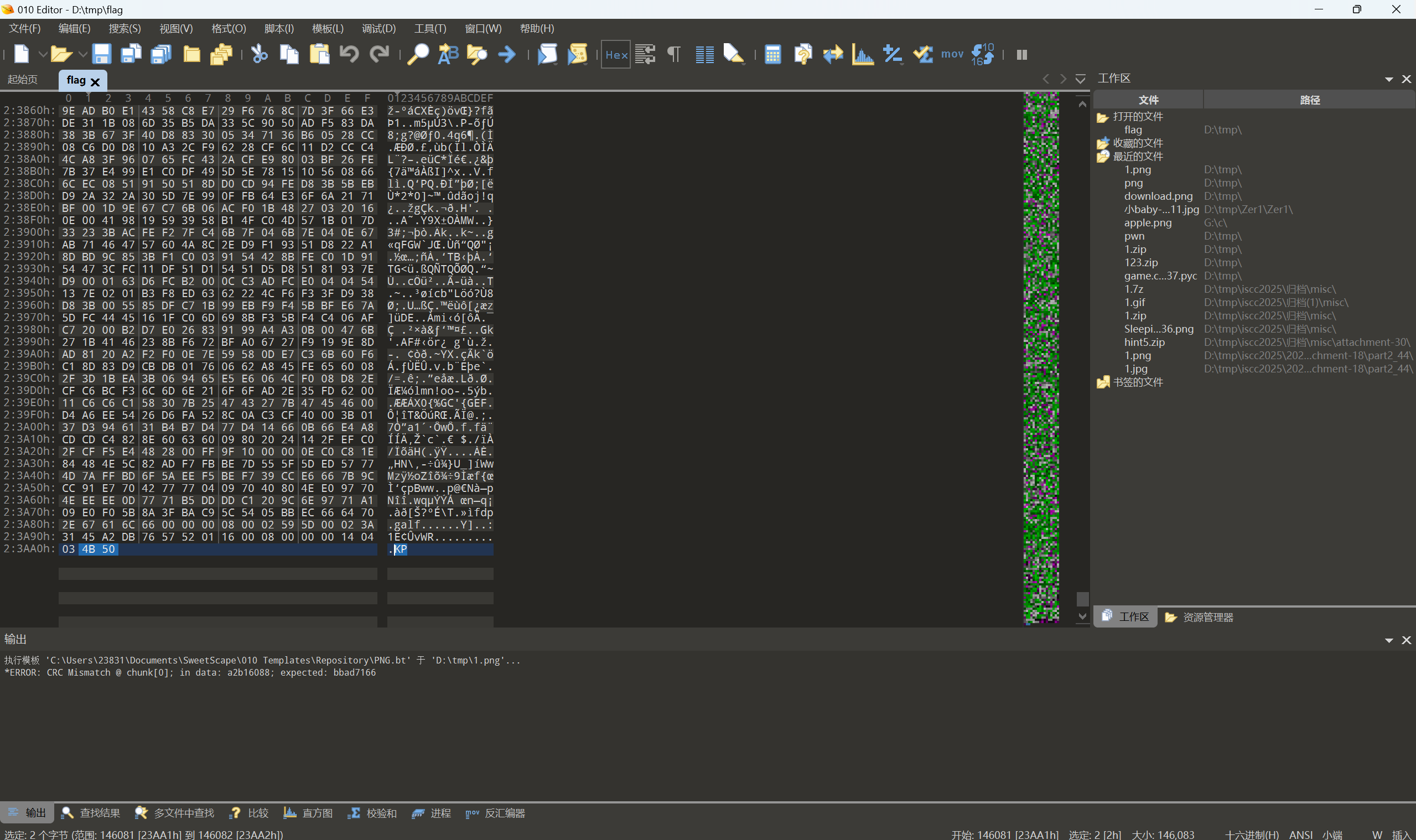The width and height of the screenshot is (1416, 840).
Task: Click the Save As icon
Action: tap(131, 54)
